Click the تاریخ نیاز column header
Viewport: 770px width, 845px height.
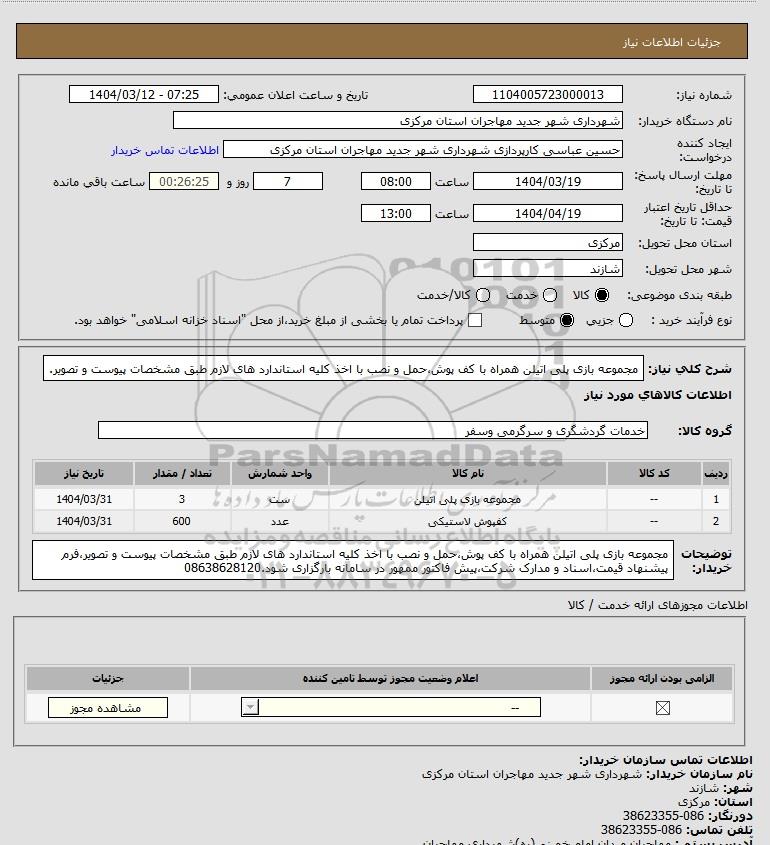pos(84,474)
